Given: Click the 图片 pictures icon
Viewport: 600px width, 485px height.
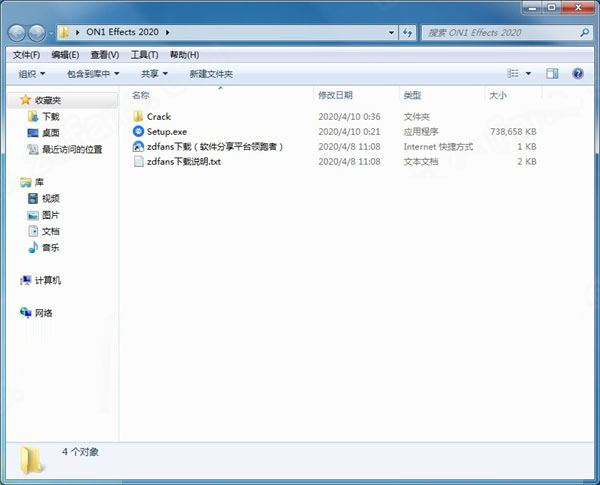Looking at the screenshot, I should click(33, 215).
